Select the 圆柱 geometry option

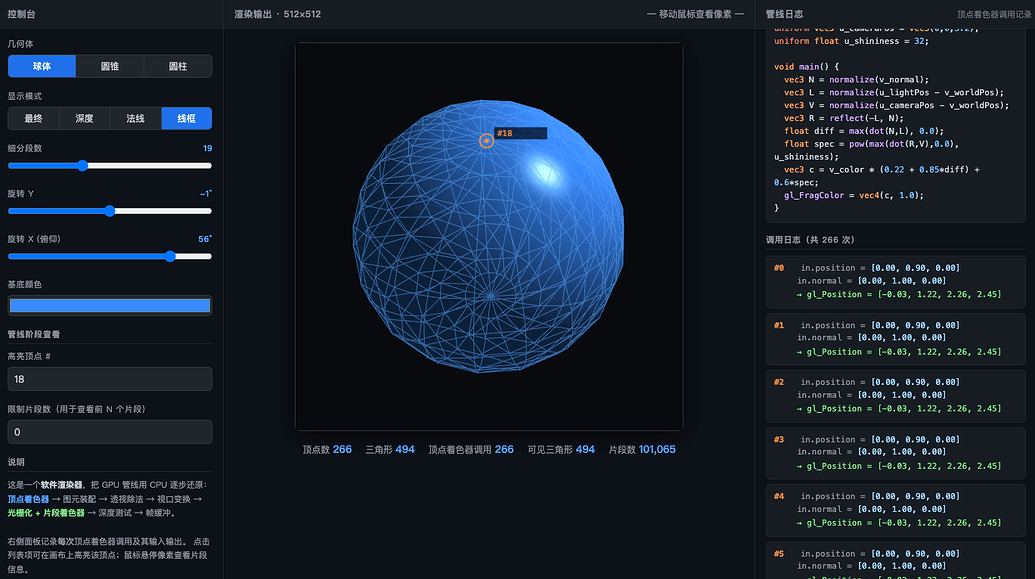pos(178,66)
